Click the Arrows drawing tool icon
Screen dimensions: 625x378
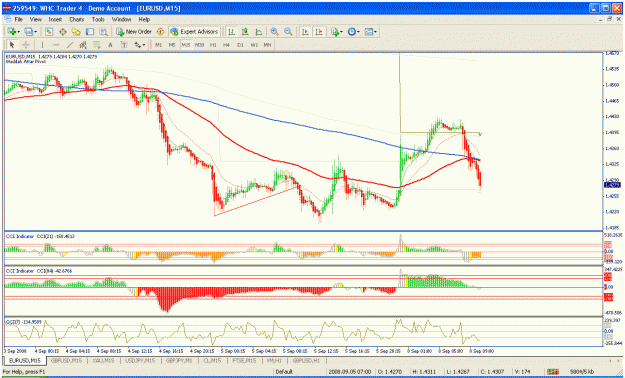pos(138,45)
